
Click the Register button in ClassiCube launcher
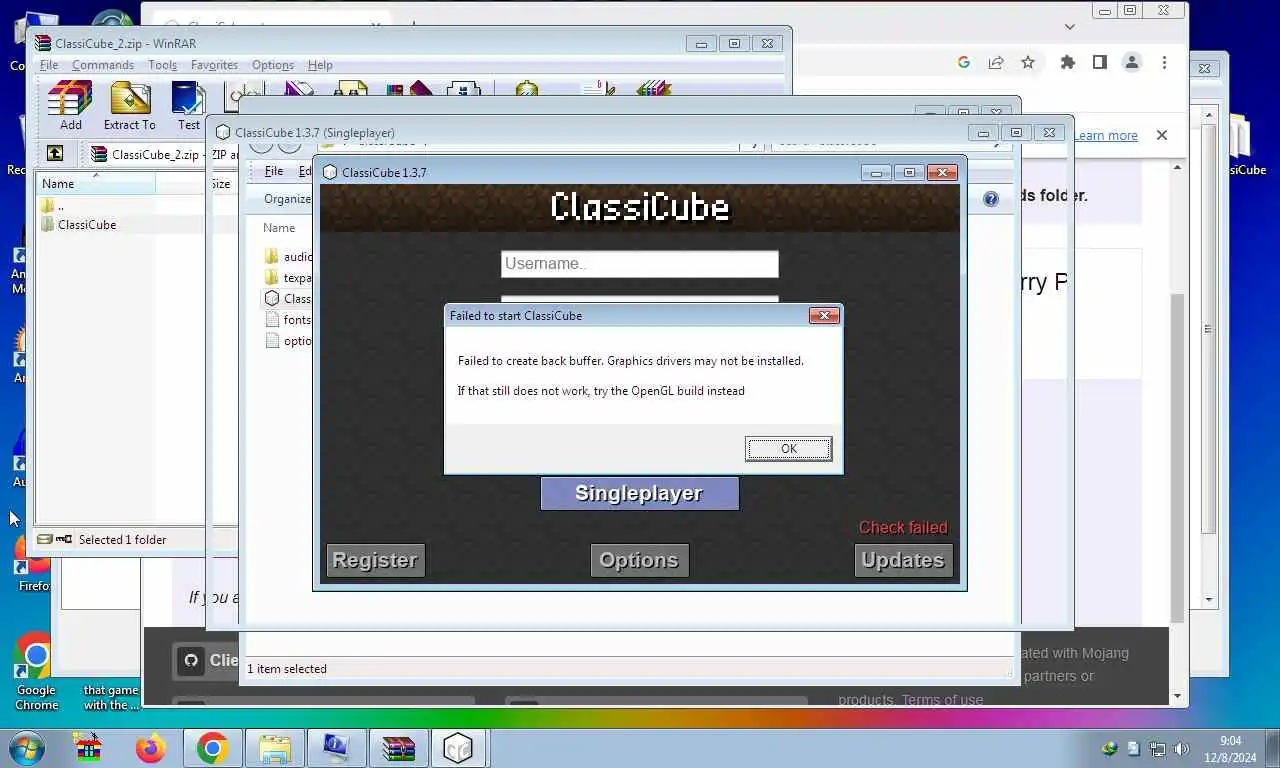(375, 560)
